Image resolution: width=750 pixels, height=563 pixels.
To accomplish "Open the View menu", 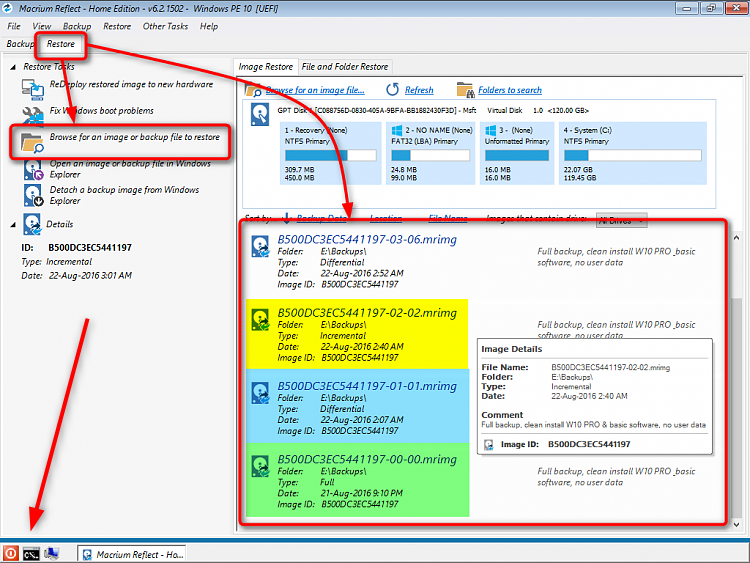I will (42, 26).
